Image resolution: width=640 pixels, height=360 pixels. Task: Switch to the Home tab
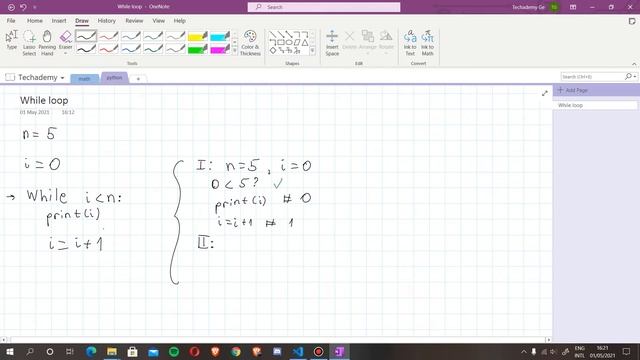pos(35,20)
